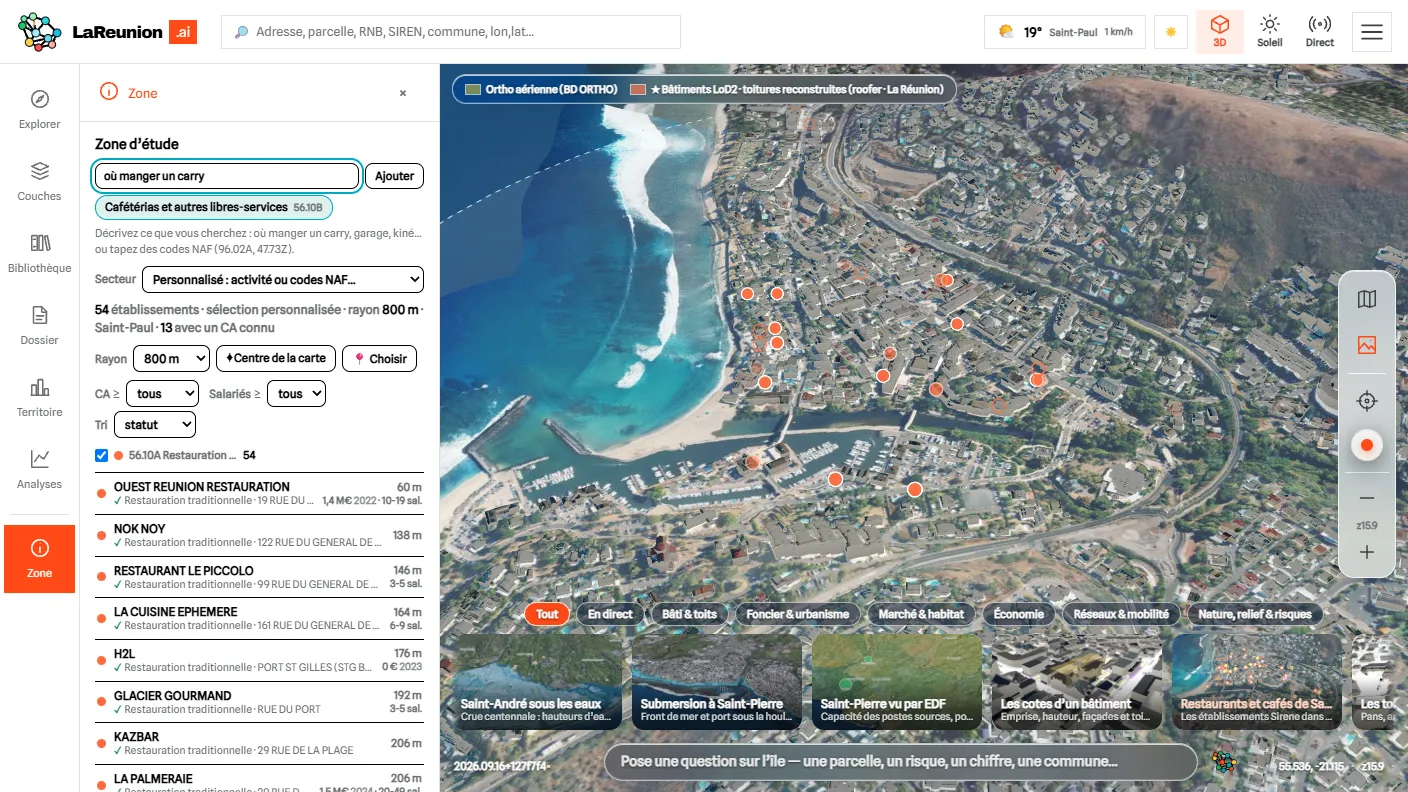Open the Explorer sidebar section
This screenshot has height=792, width=1408.
click(39, 109)
